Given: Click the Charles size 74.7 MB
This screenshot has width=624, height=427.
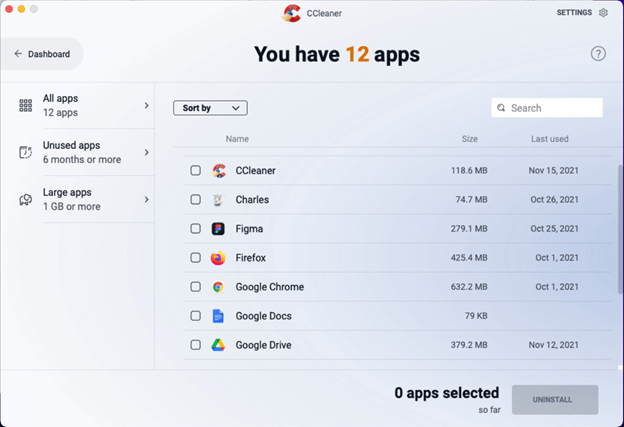Looking at the screenshot, I should click(x=471, y=199).
